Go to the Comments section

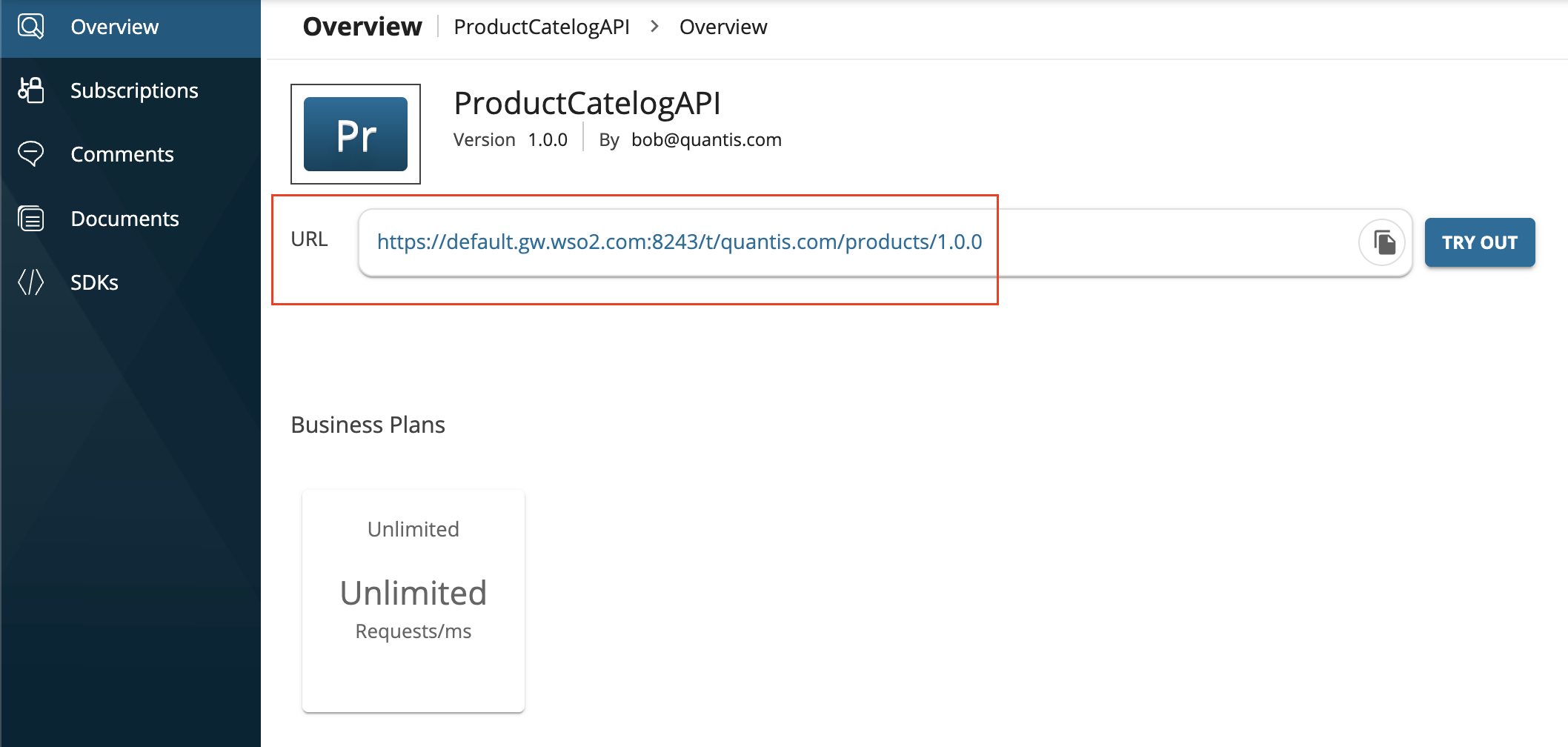122,154
